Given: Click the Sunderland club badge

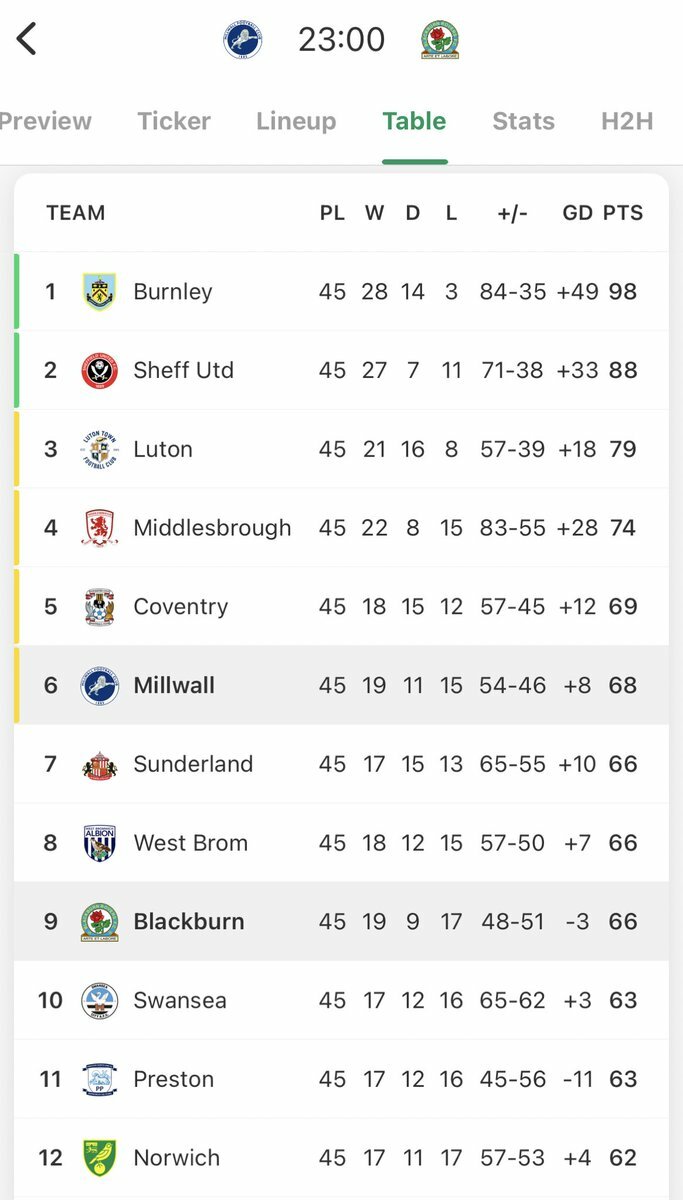Looking at the screenshot, I should point(100,765).
